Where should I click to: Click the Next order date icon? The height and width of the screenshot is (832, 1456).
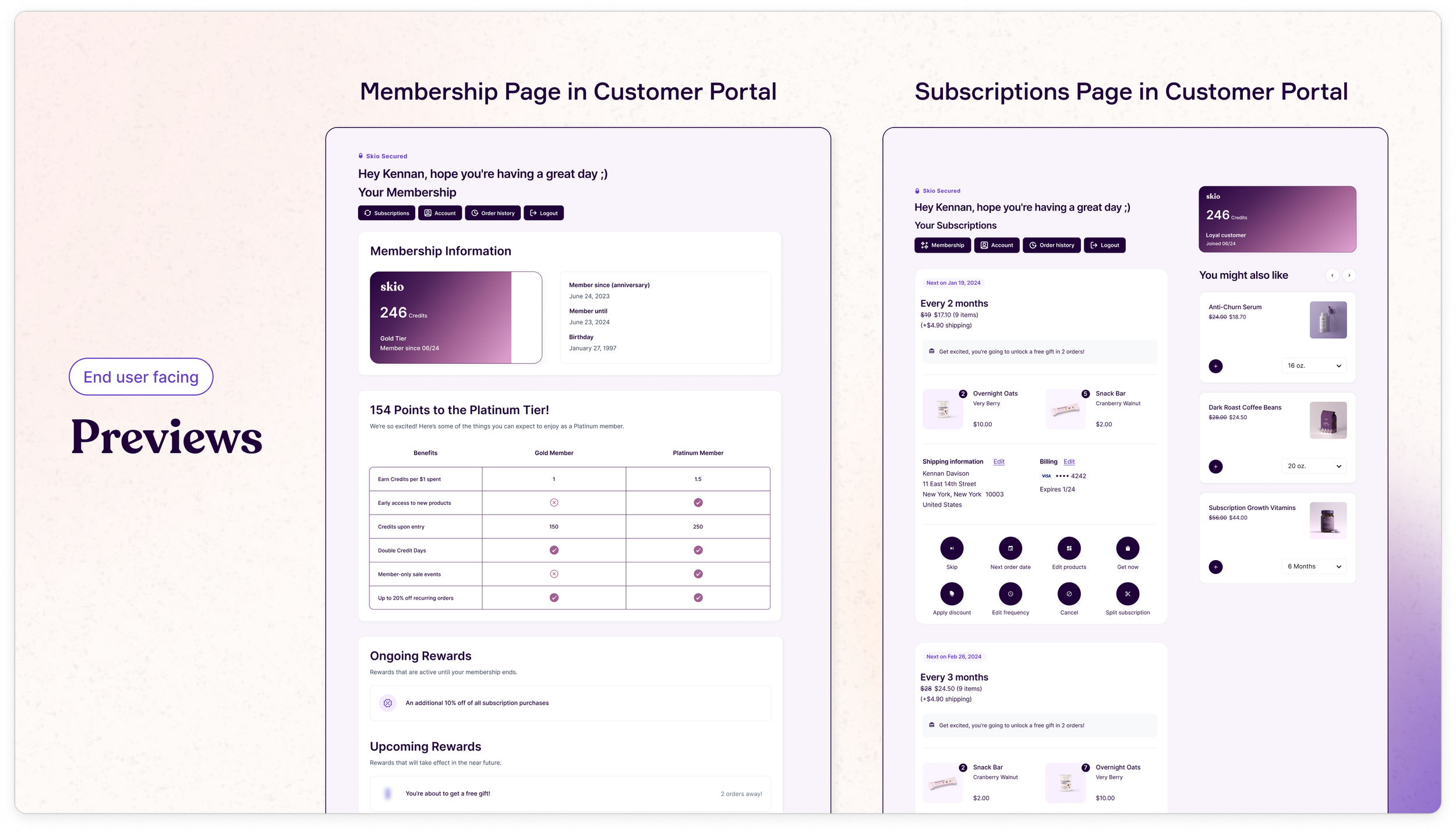click(x=1010, y=548)
